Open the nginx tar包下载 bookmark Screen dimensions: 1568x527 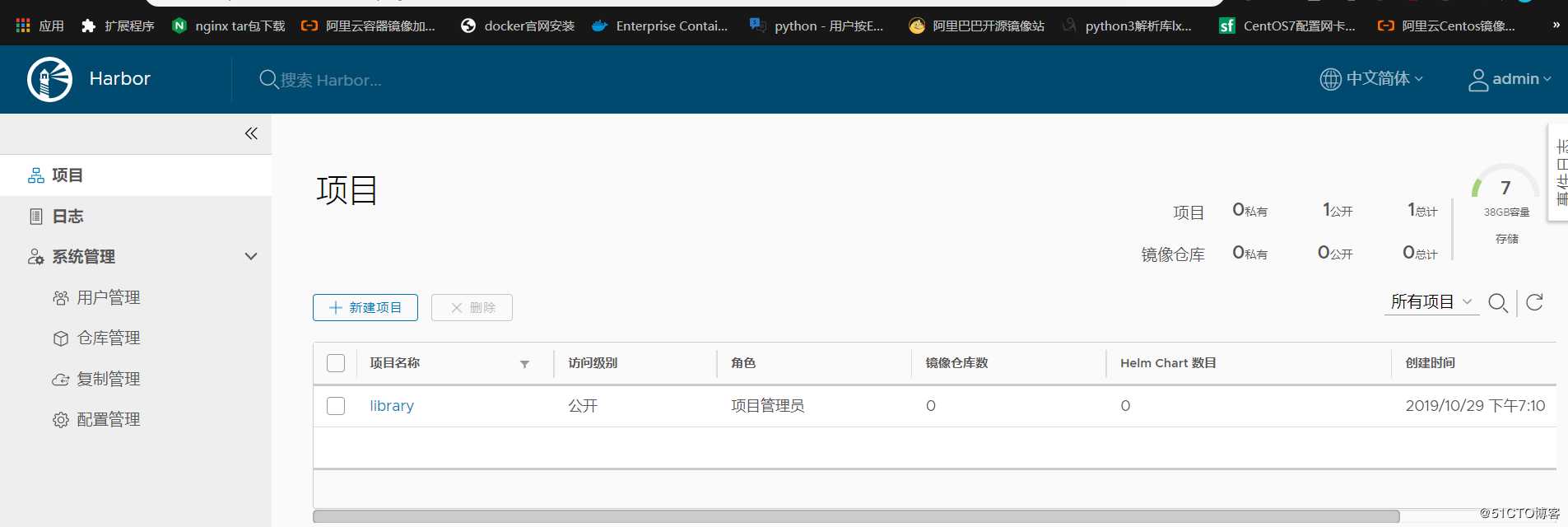click(x=228, y=26)
